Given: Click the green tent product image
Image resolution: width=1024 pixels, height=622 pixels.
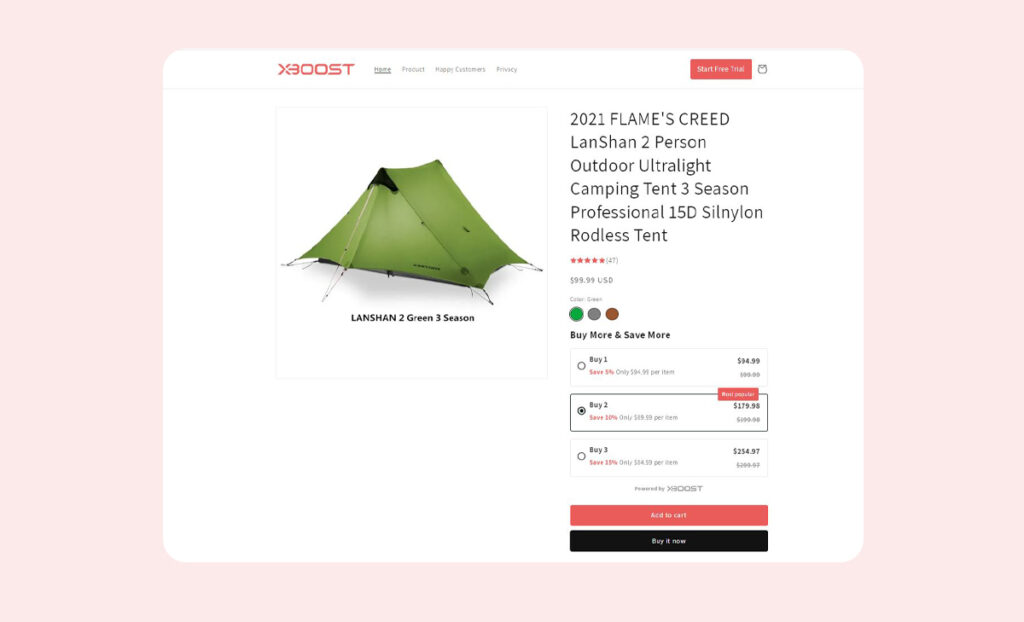Looking at the screenshot, I should pyautogui.click(x=412, y=243).
